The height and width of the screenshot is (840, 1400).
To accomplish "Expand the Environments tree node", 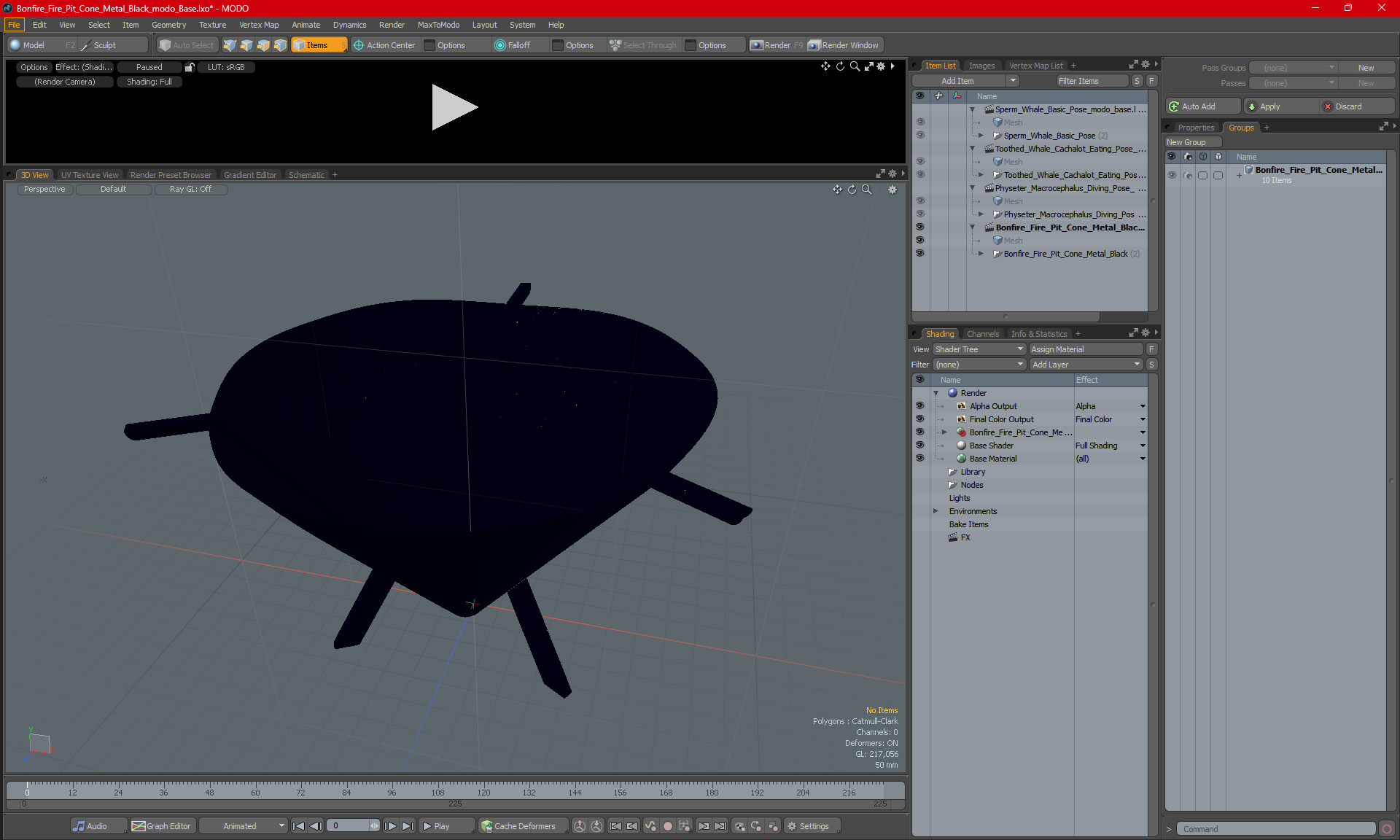I will click(x=936, y=511).
